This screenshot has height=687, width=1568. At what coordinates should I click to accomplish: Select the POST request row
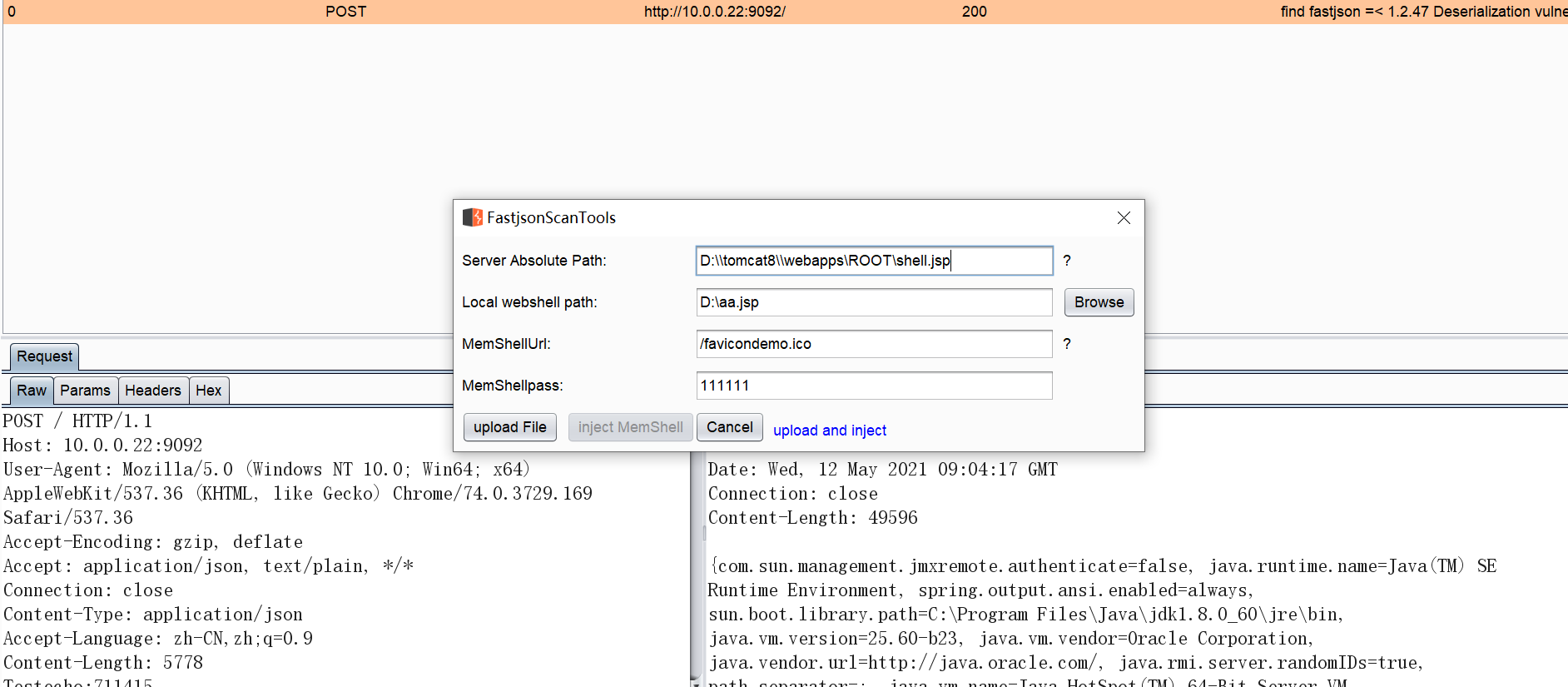pos(784,12)
